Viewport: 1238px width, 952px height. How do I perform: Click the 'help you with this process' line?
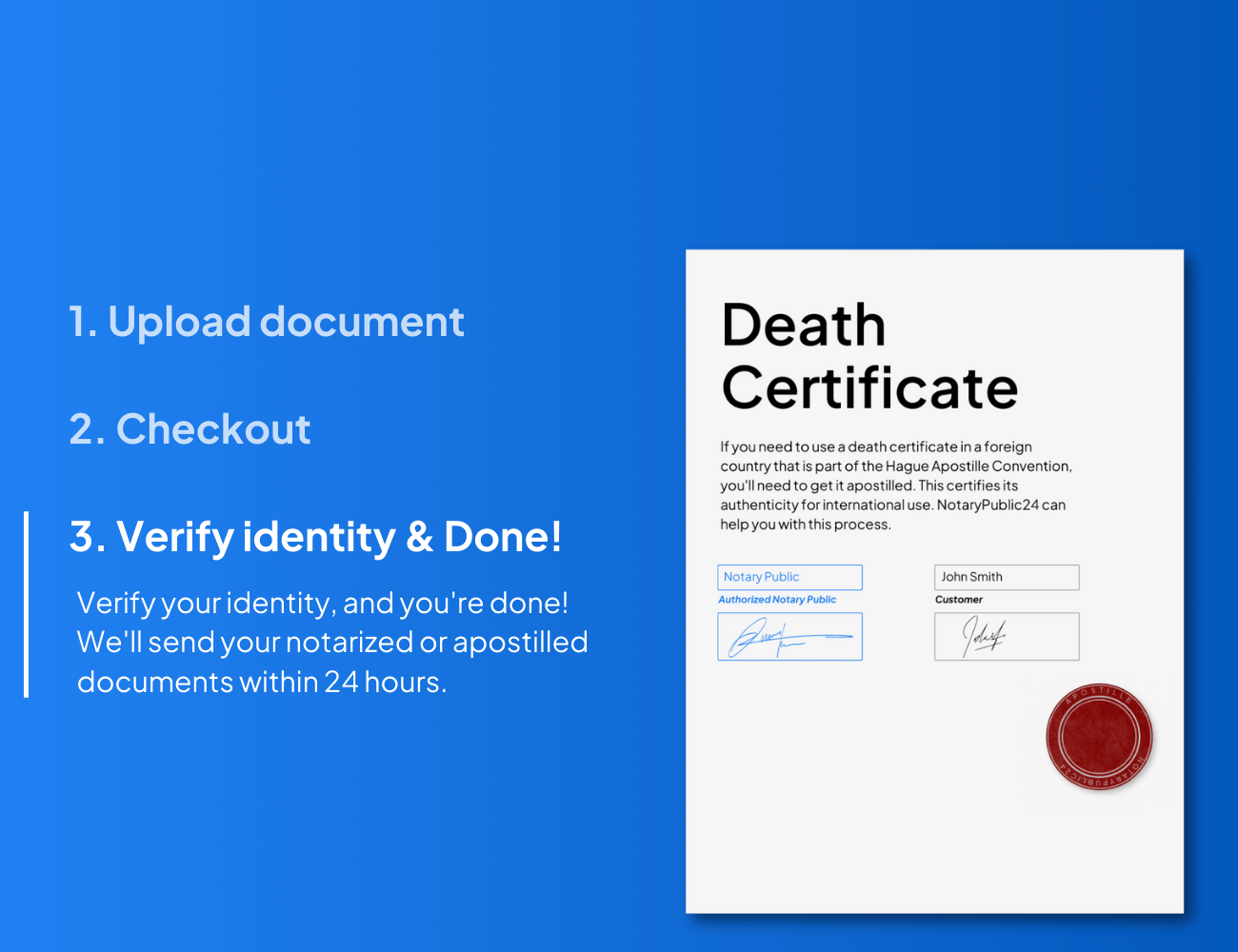tap(806, 525)
